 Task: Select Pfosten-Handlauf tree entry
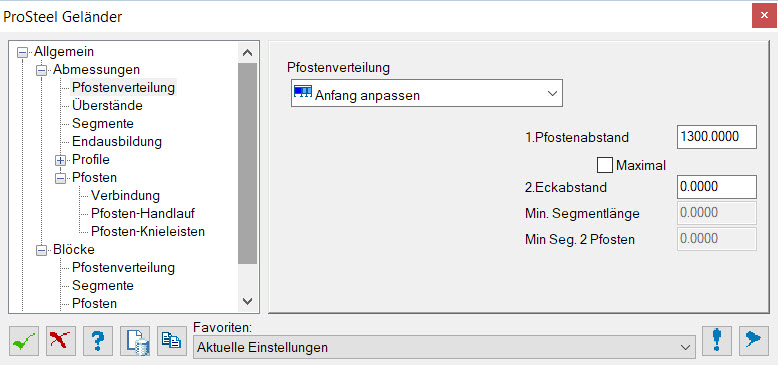143,213
